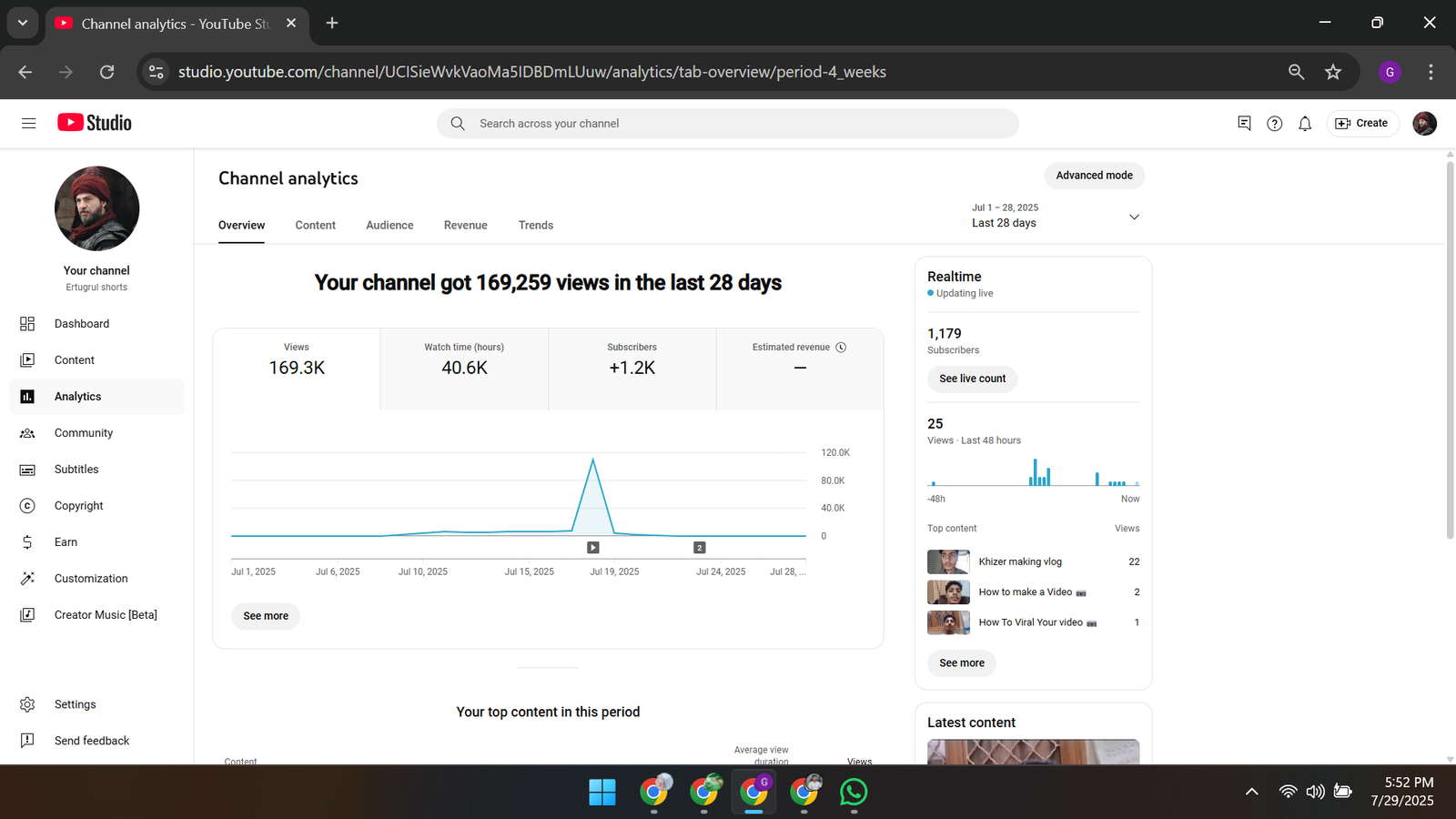This screenshot has width=1456, height=819.
Task: Open the browser zoom magnifier icon
Action: (1297, 72)
